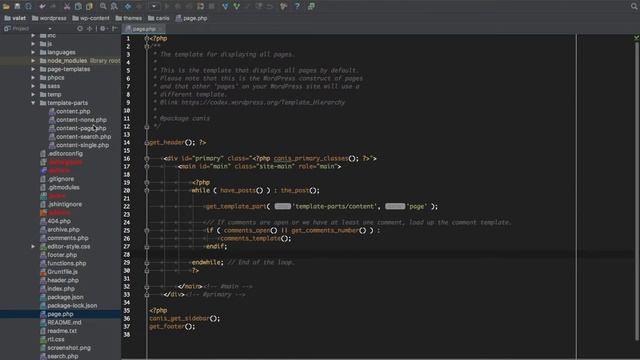Select the highlighted page.php tree row

coord(60,314)
